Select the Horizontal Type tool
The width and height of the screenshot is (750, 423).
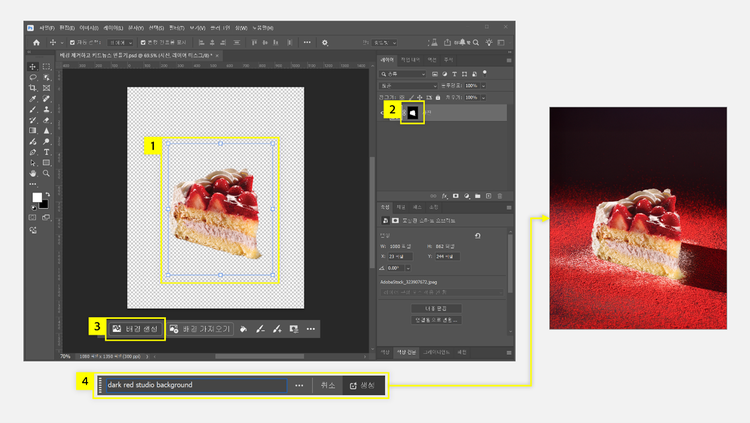pyautogui.click(x=46, y=152)
